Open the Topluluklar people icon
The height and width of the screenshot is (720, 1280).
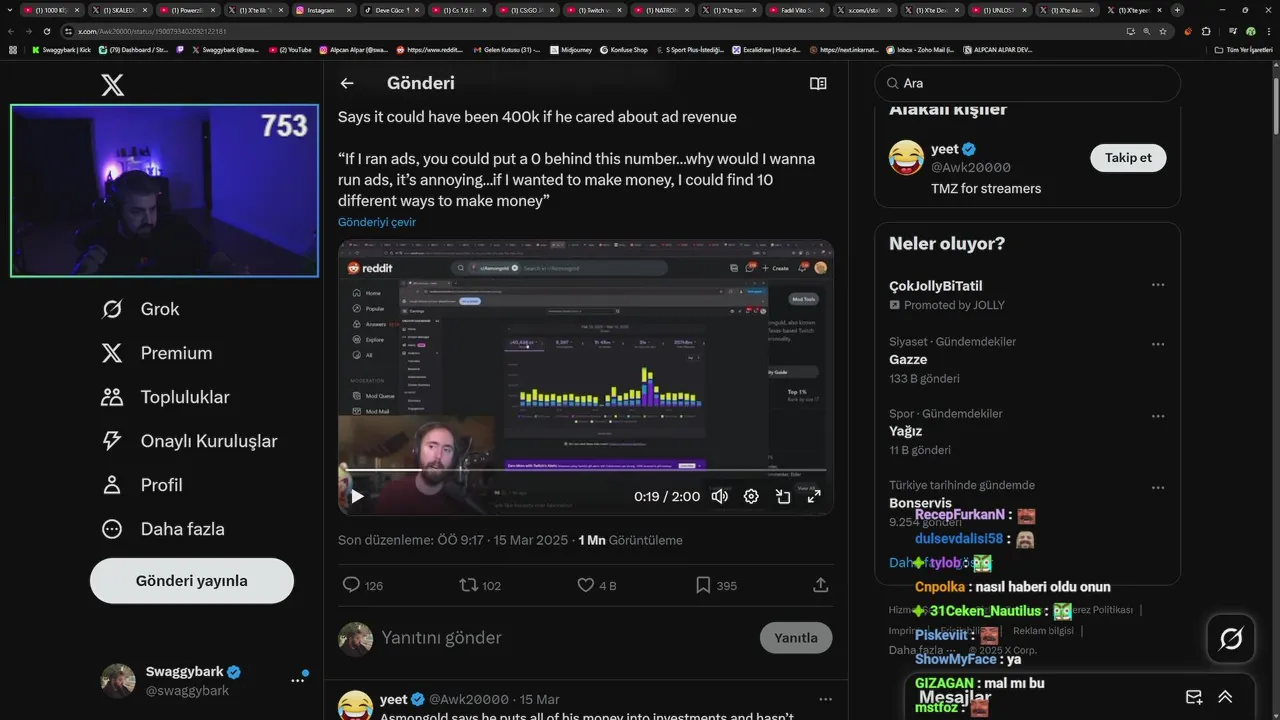coord(112,397)
